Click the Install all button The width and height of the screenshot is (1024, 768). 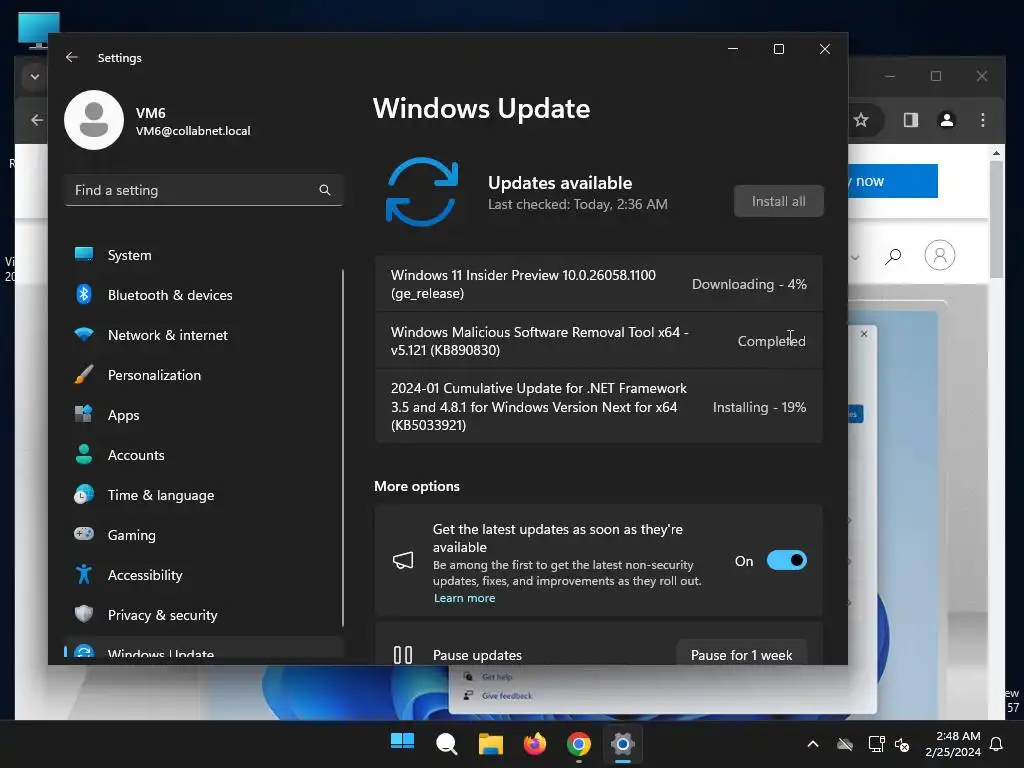click(x=778, y=201)
